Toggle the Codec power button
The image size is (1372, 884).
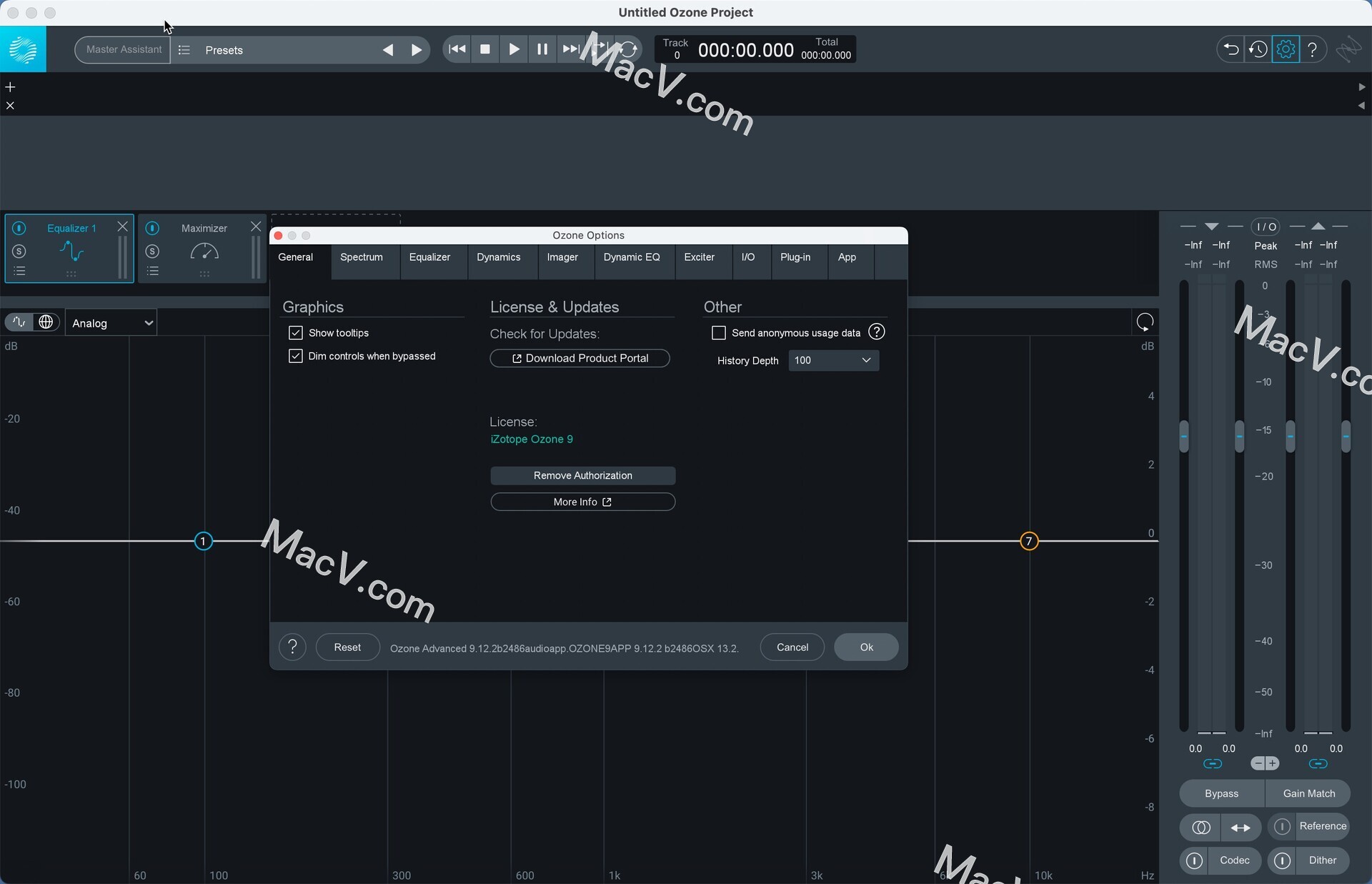(1194, 861)
